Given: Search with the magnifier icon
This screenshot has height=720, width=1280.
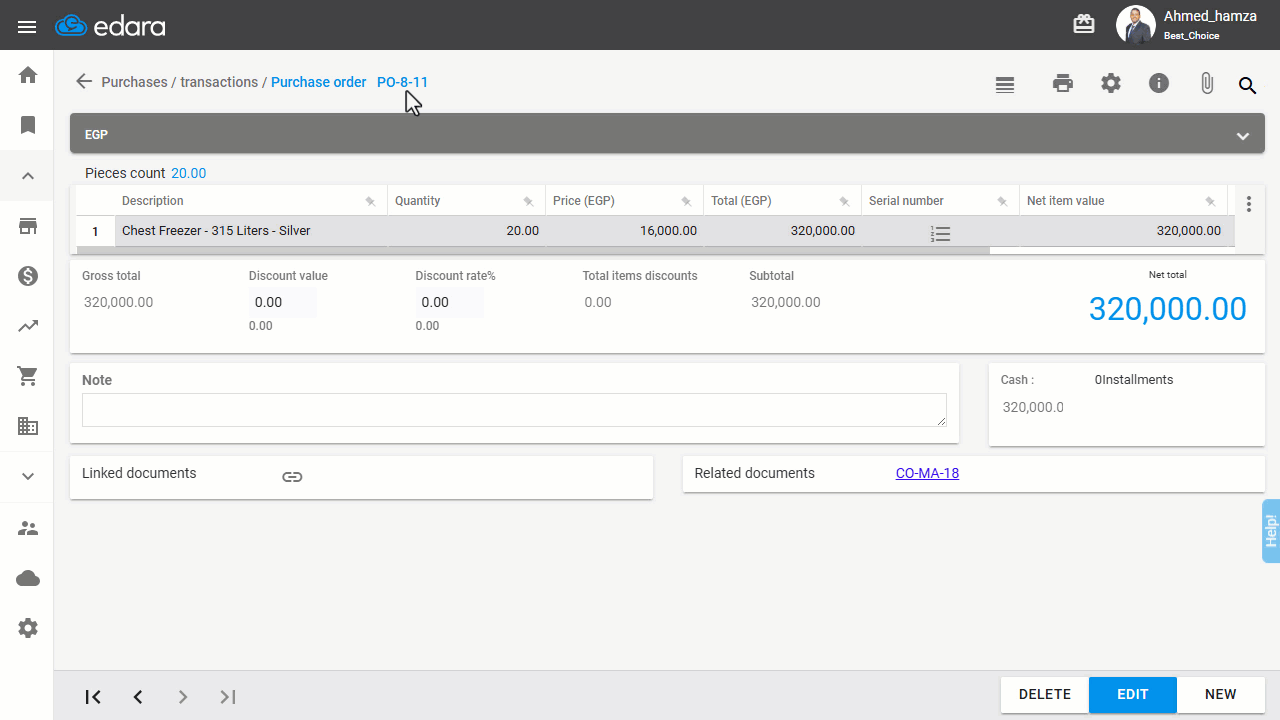Looking at the screenshot, I should coord(1247,85).
